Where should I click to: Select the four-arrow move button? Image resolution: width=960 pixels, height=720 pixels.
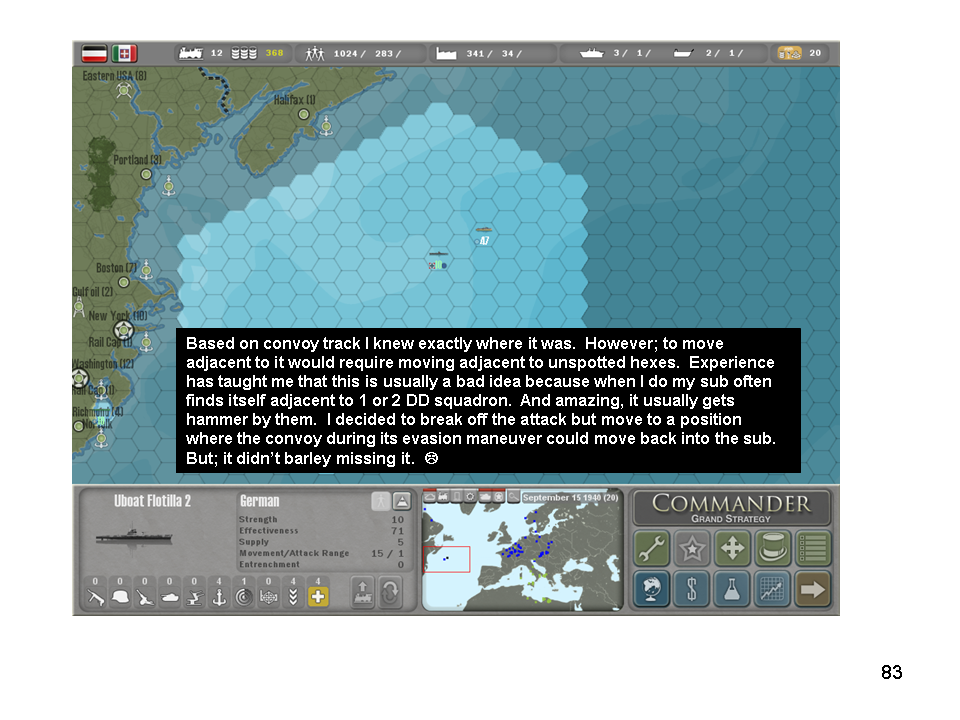732,549
